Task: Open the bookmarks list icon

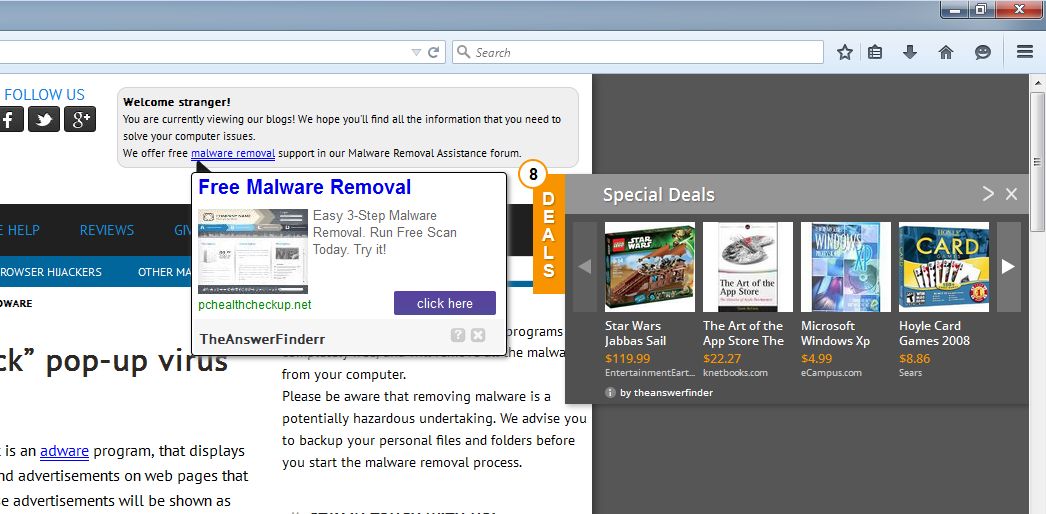Action: click(875, 52)
